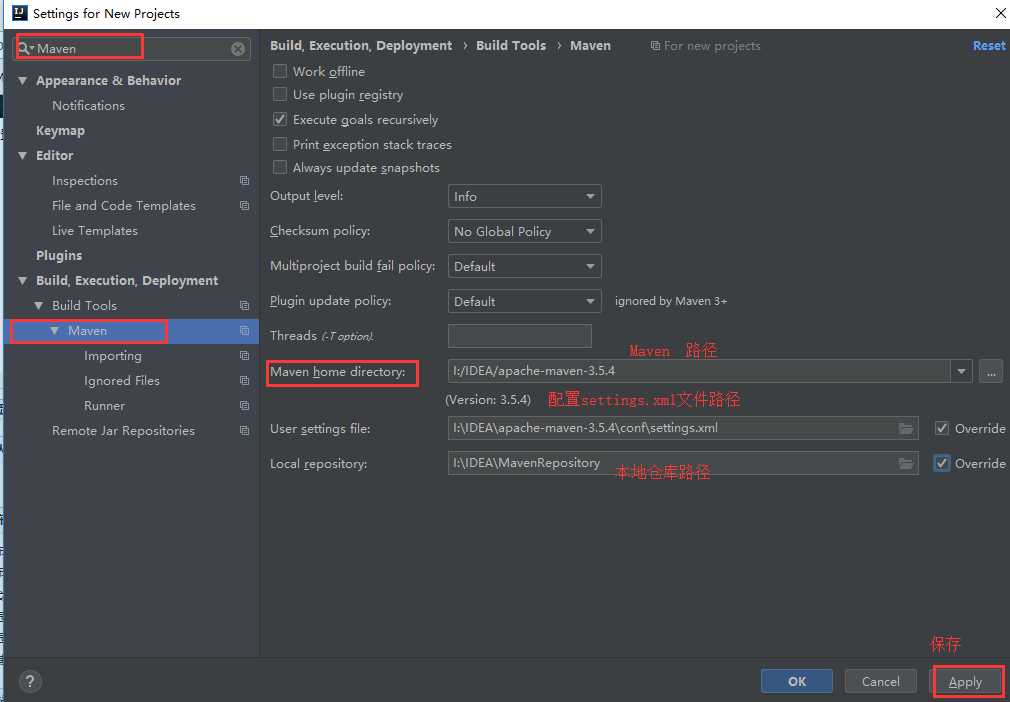Collapse the Editor section

point(23,156)
